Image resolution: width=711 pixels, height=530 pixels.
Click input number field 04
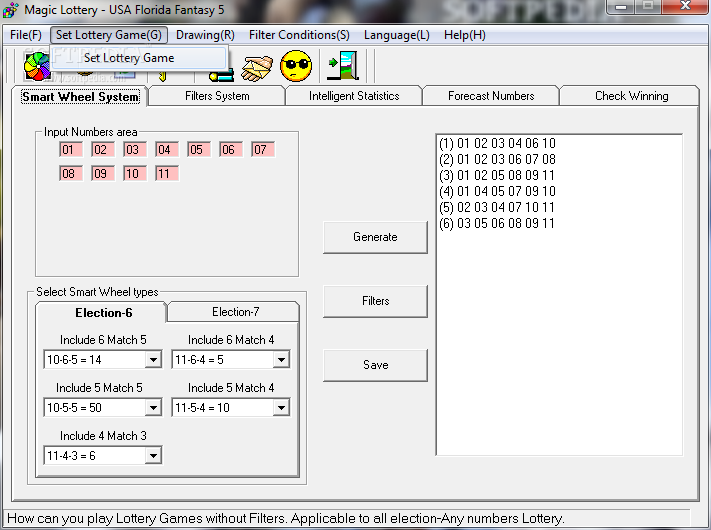167,150
